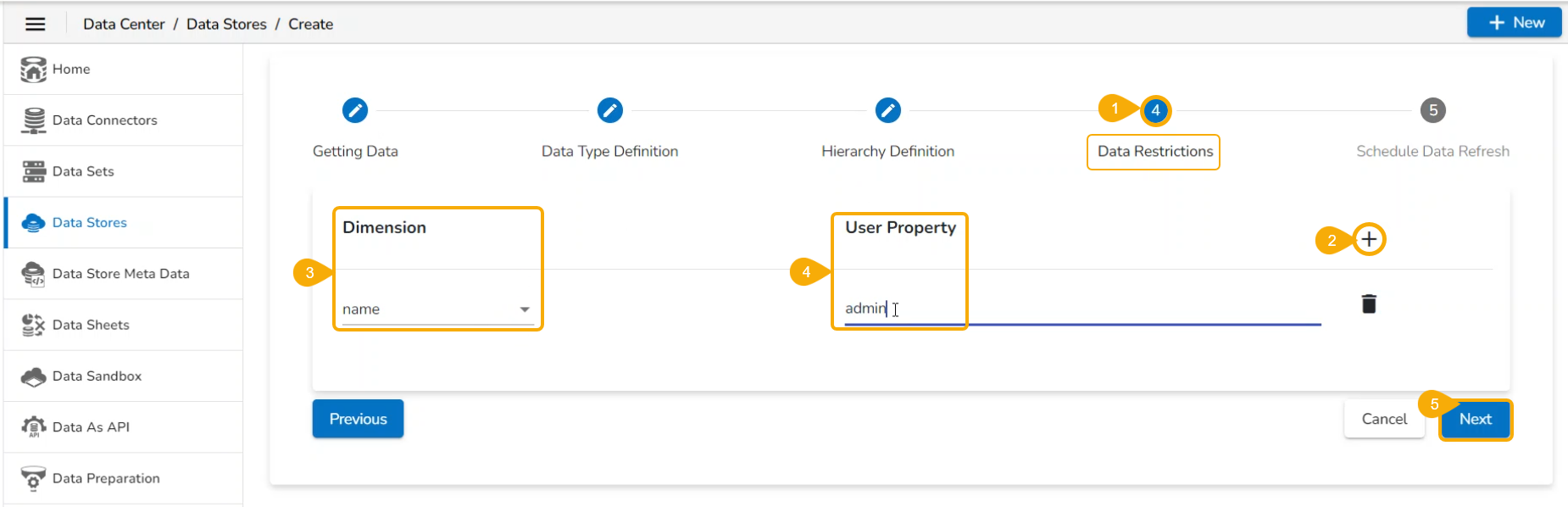Expand the Dimension dropdown showing name

click(x=437, y=309)
